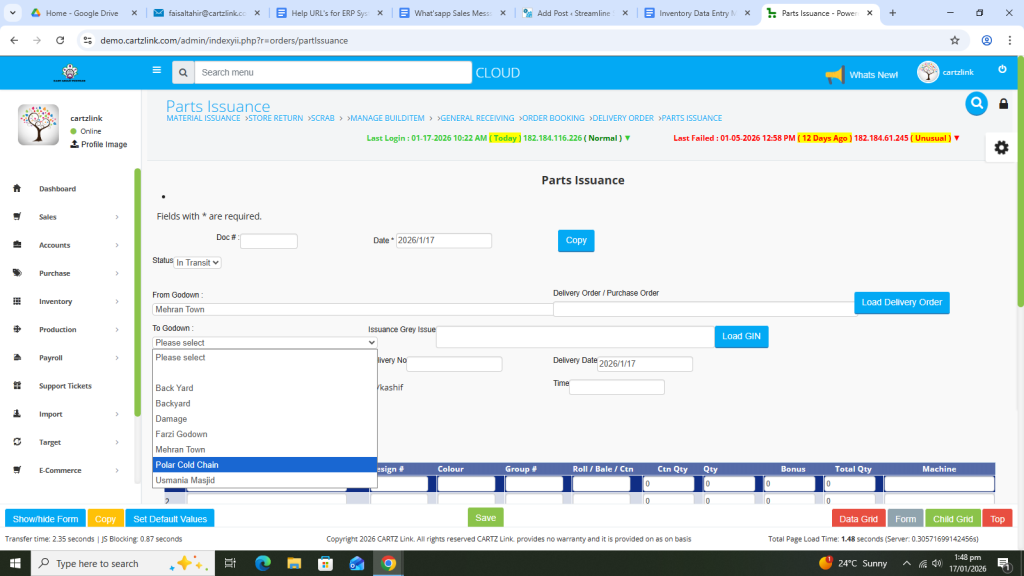The image size is (1024, 576).
Task: Click the hamburger menu toggle icon
Action: [x=156, y=70]
